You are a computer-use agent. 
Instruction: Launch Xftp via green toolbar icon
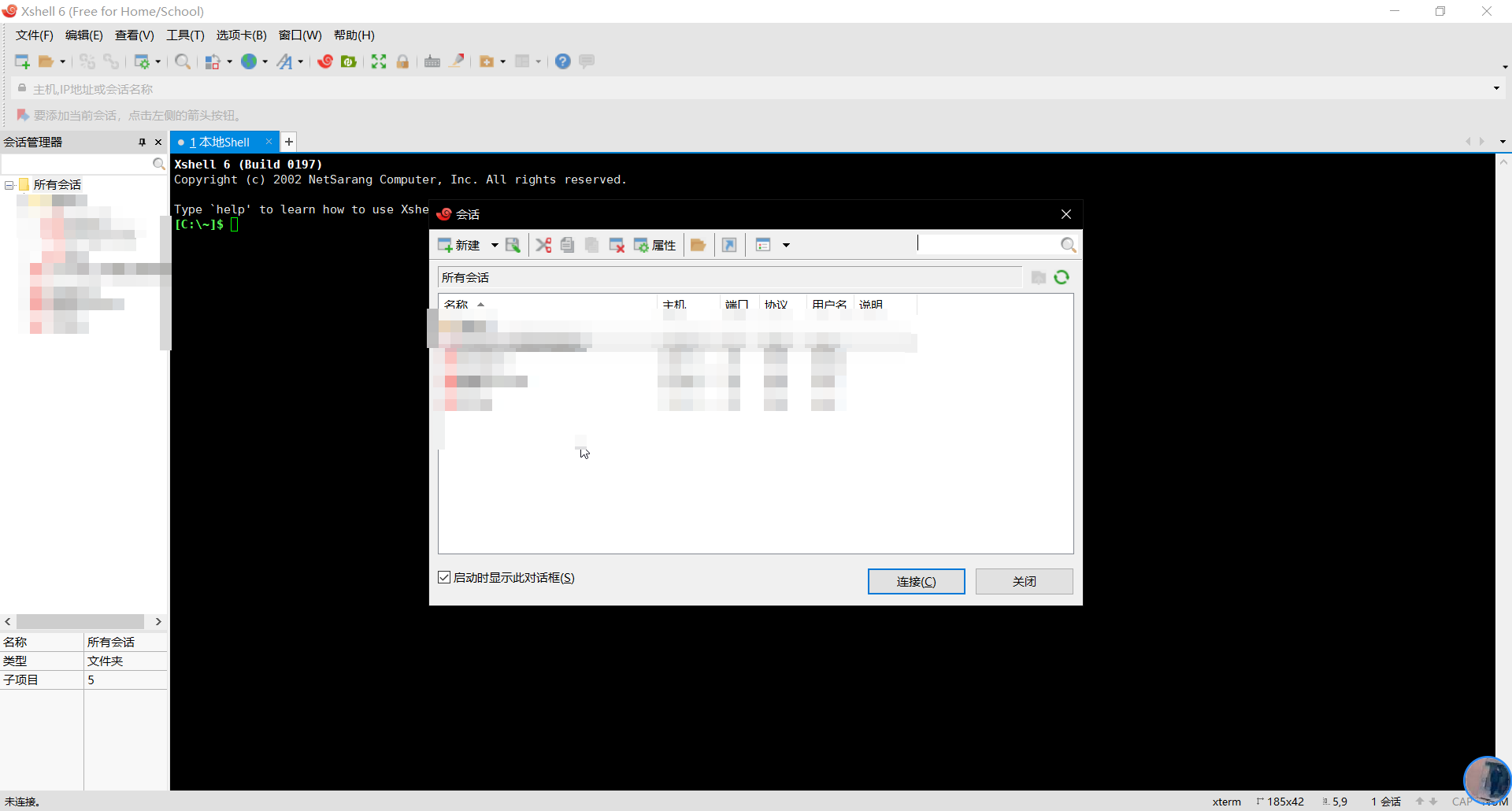click(349, 61)
